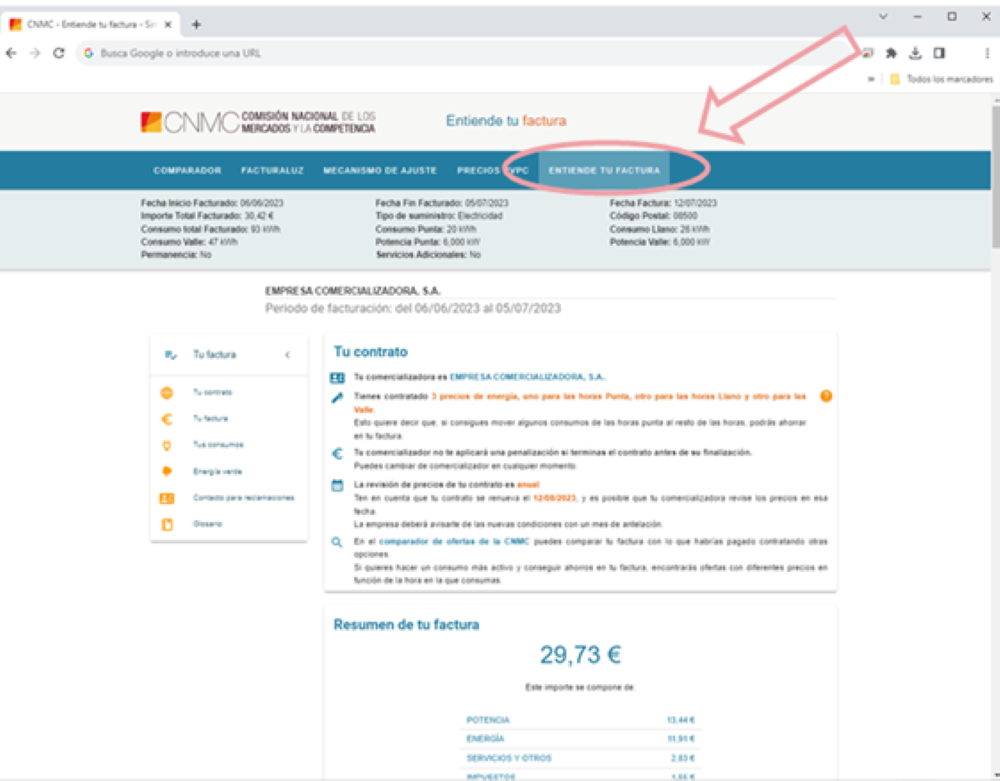Open the Todos los marcadores bookmarks folder
Screen dimensions: 1000x781
point(940,79)
